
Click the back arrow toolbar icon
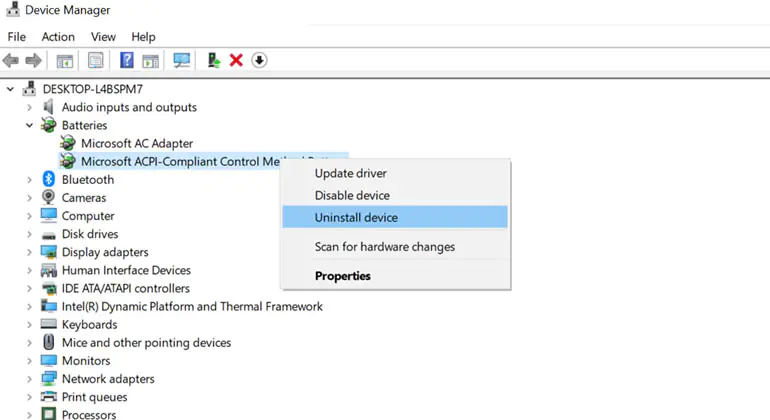click(x=11, y=60)
